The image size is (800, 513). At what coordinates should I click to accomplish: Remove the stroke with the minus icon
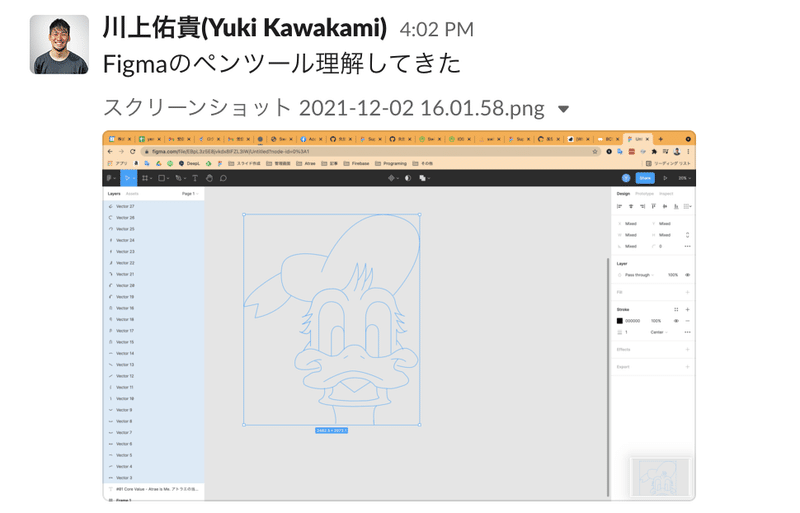(x=687, y=321)
